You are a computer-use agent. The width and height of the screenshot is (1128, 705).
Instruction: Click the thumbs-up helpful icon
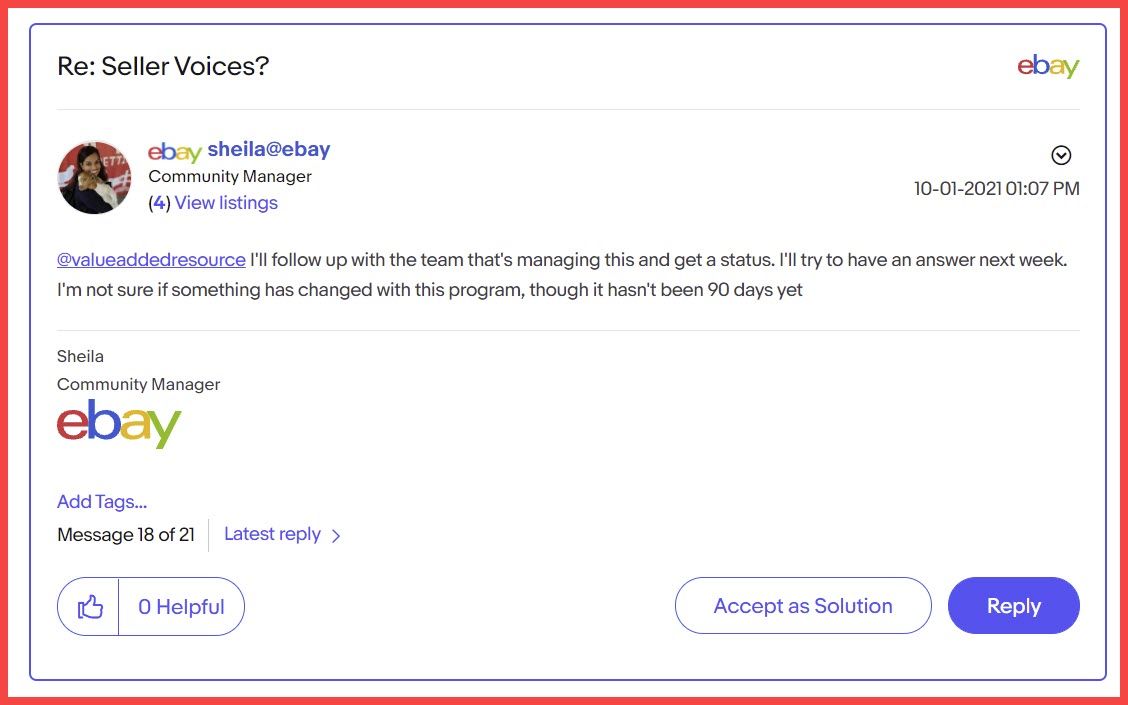[90, 606]
